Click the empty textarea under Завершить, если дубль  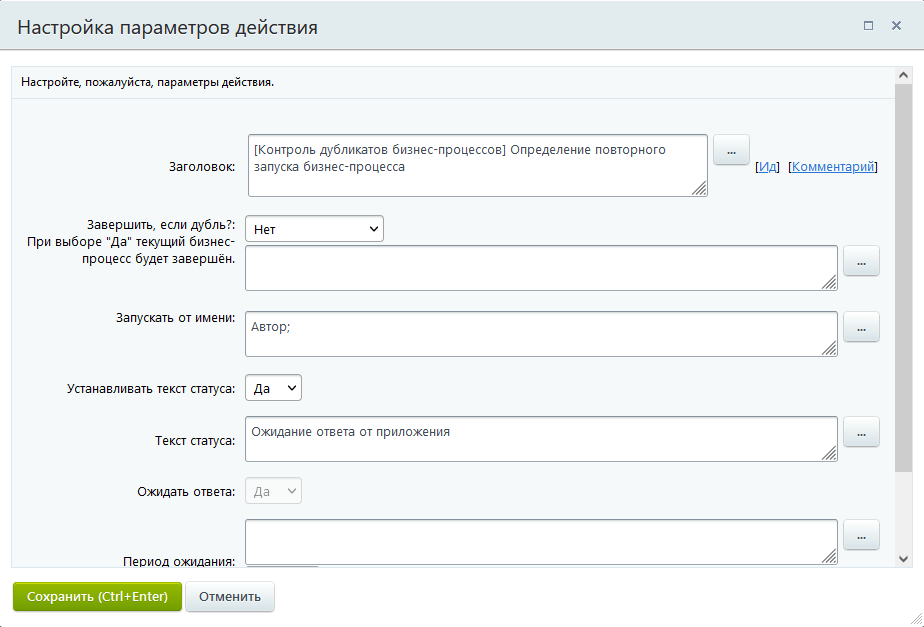(540, 268)
